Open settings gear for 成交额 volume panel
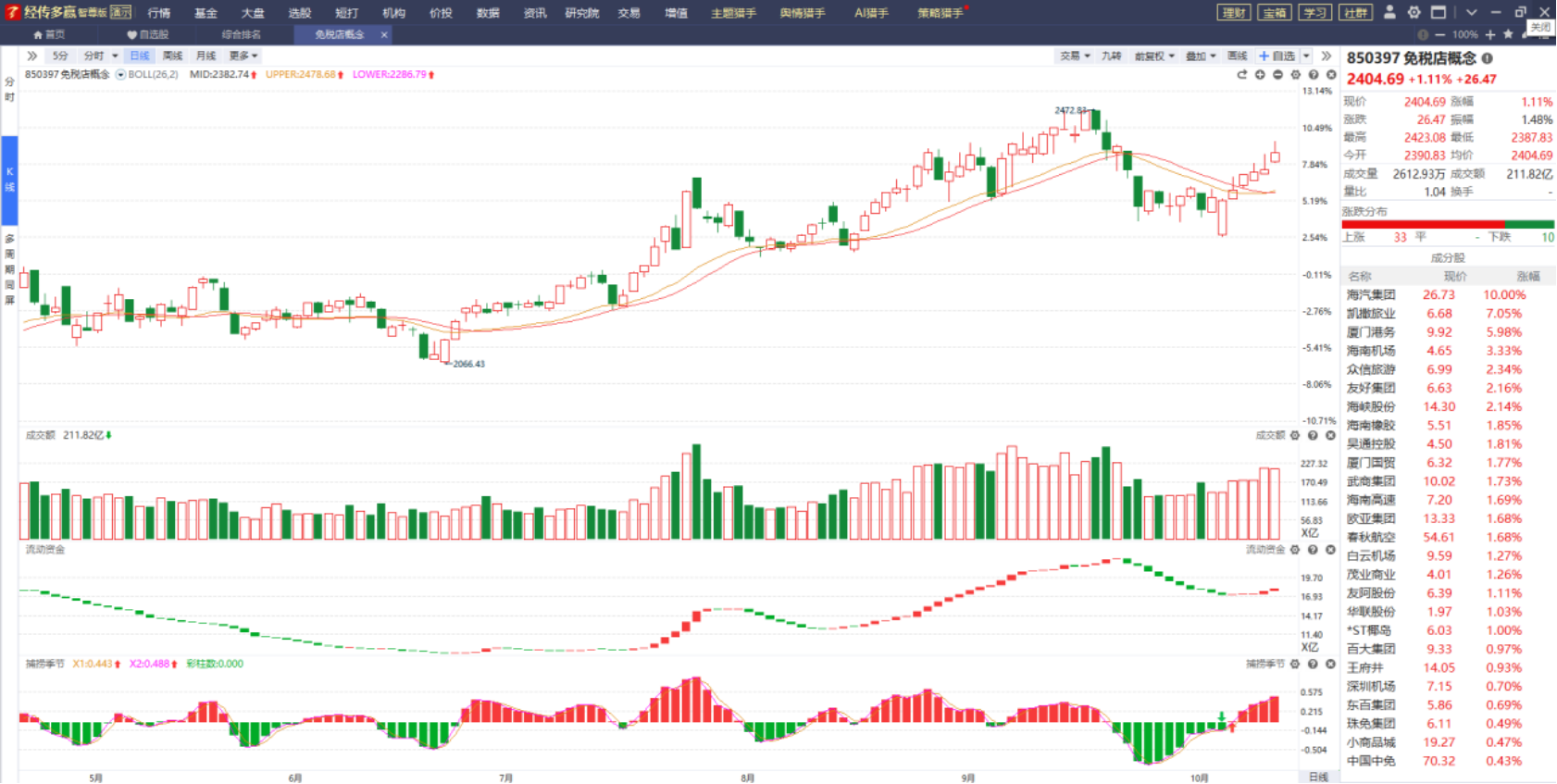 [1295, 435]
